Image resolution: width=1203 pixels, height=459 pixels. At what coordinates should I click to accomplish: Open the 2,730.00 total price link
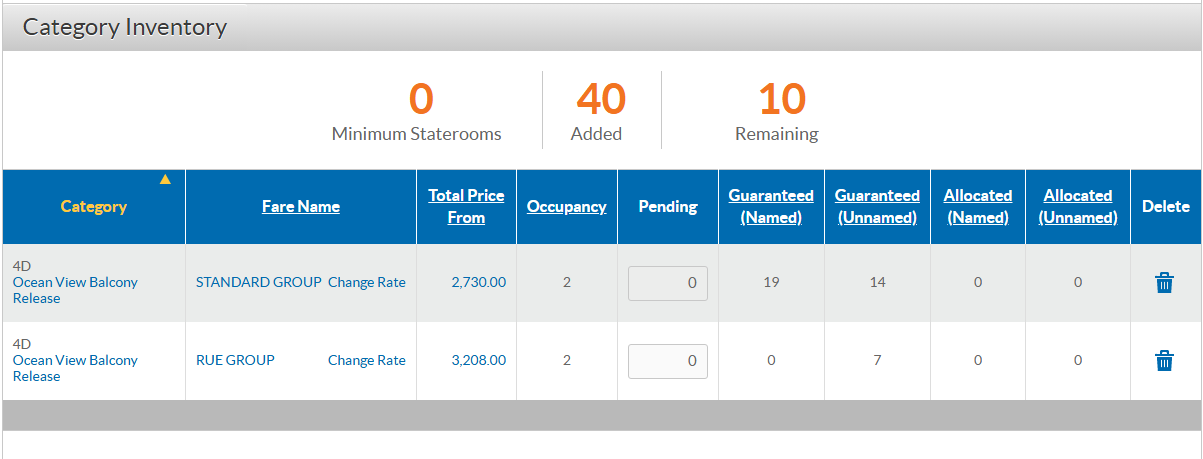coord(479,283)
